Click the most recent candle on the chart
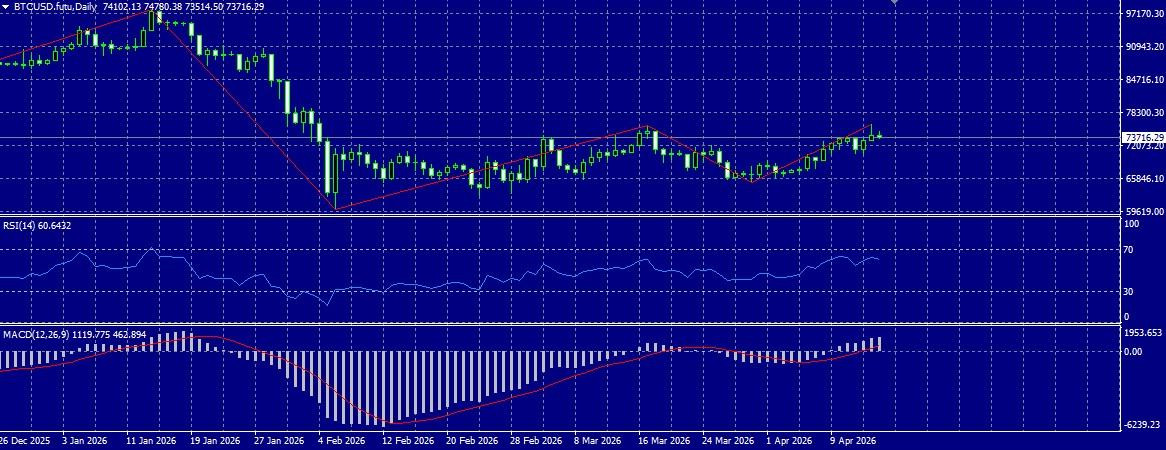1166x450 pixels. 880,135
